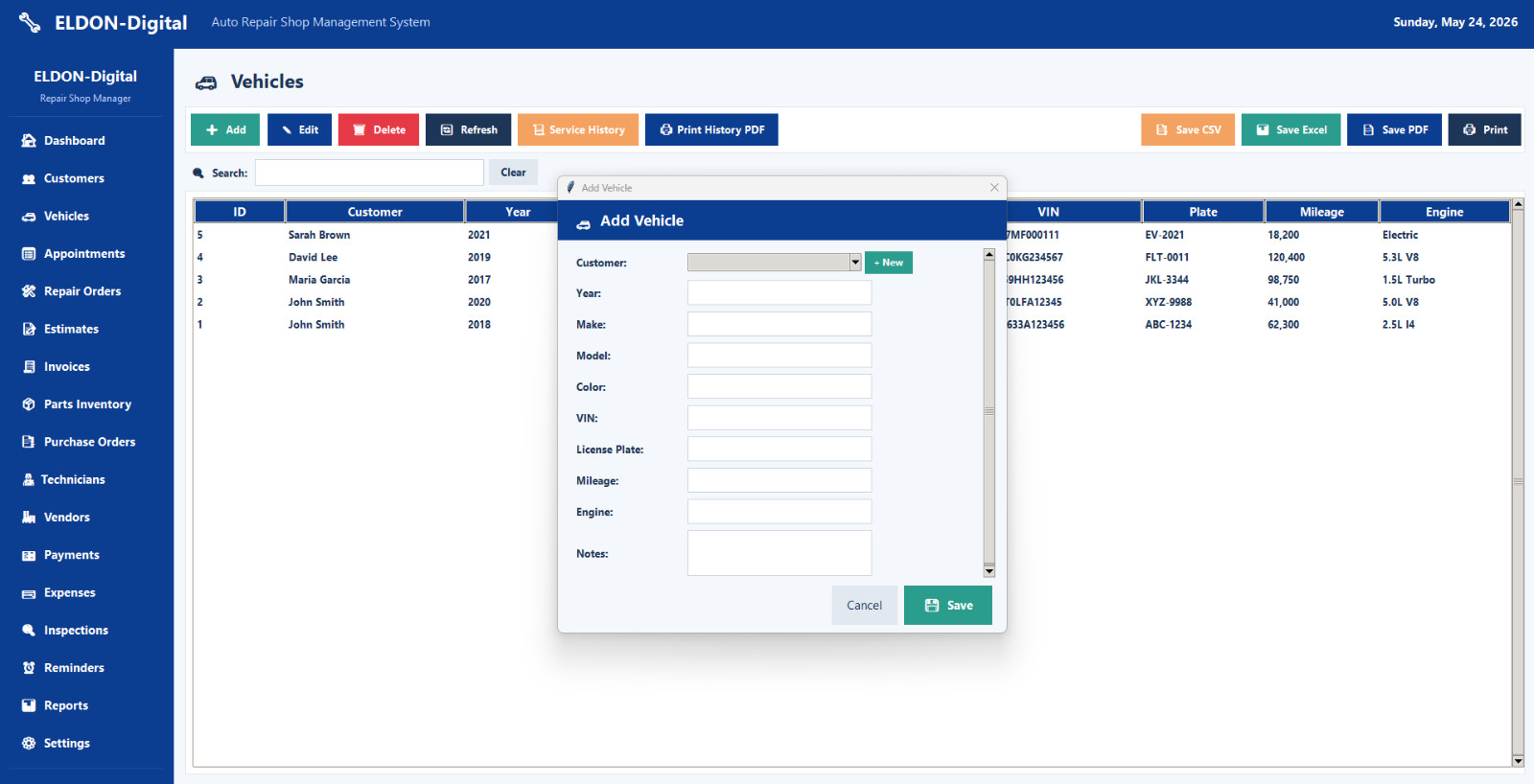The image size is (1534, 784).
Task: Export the list with Save Excel
Action: (1291, 130)
